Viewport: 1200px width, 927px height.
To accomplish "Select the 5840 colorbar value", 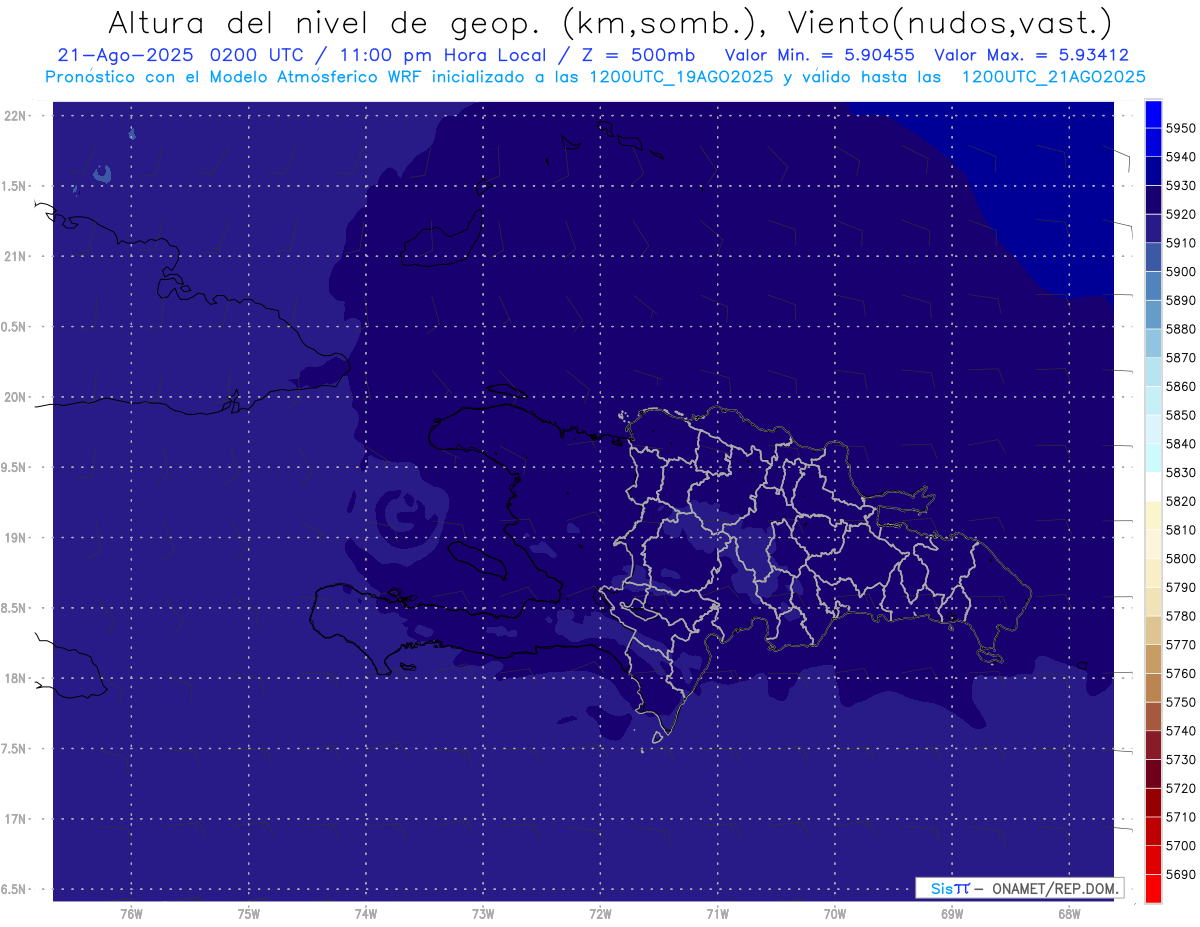I will click(x=1181, y=444).
